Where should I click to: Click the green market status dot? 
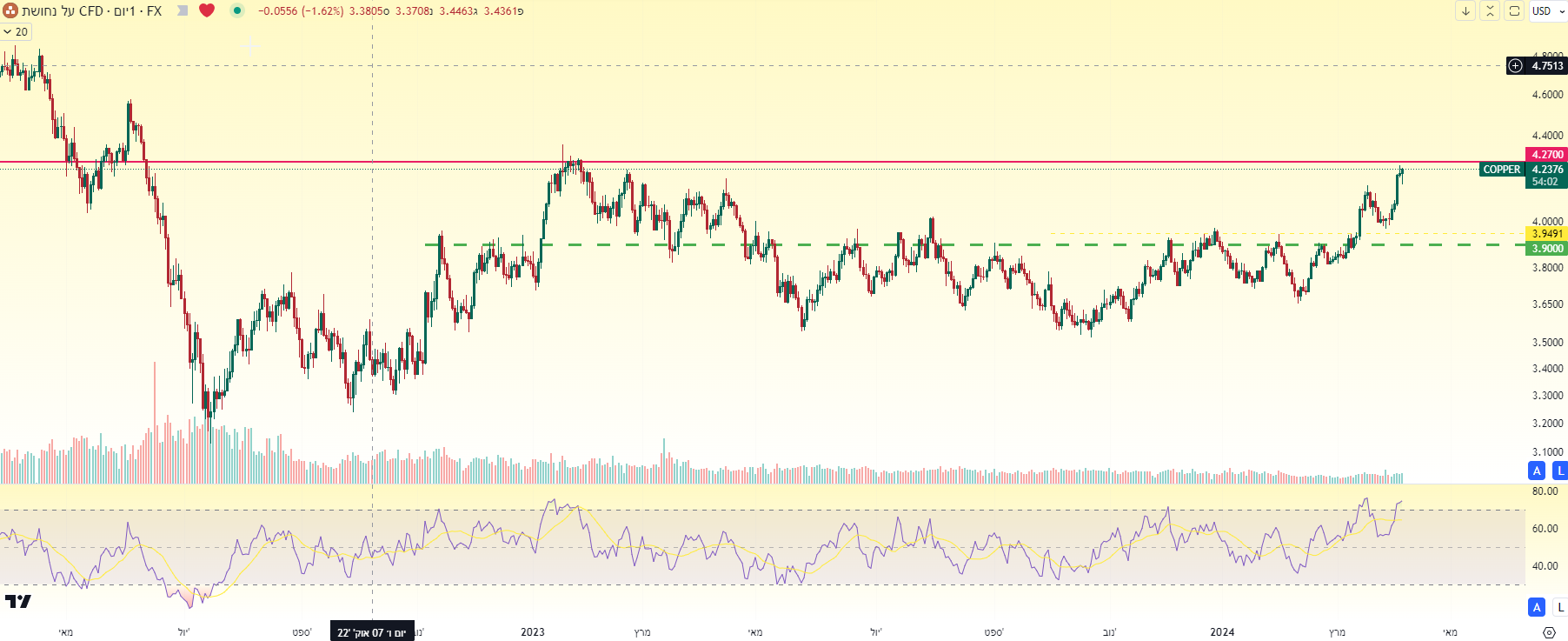(236, 10)
